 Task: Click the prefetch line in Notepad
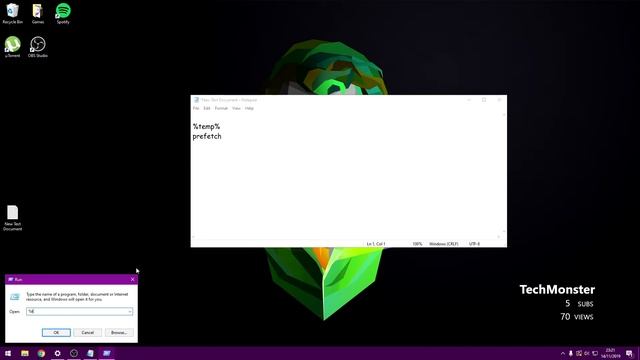(207, 136)
